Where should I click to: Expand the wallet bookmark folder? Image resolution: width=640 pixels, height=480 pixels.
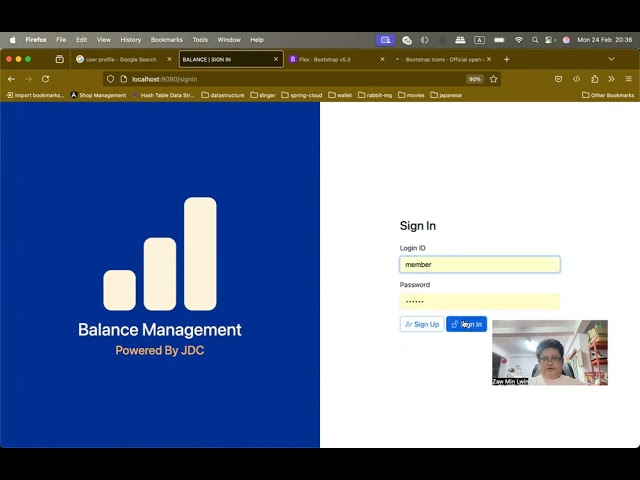click(x=340, y=95)
